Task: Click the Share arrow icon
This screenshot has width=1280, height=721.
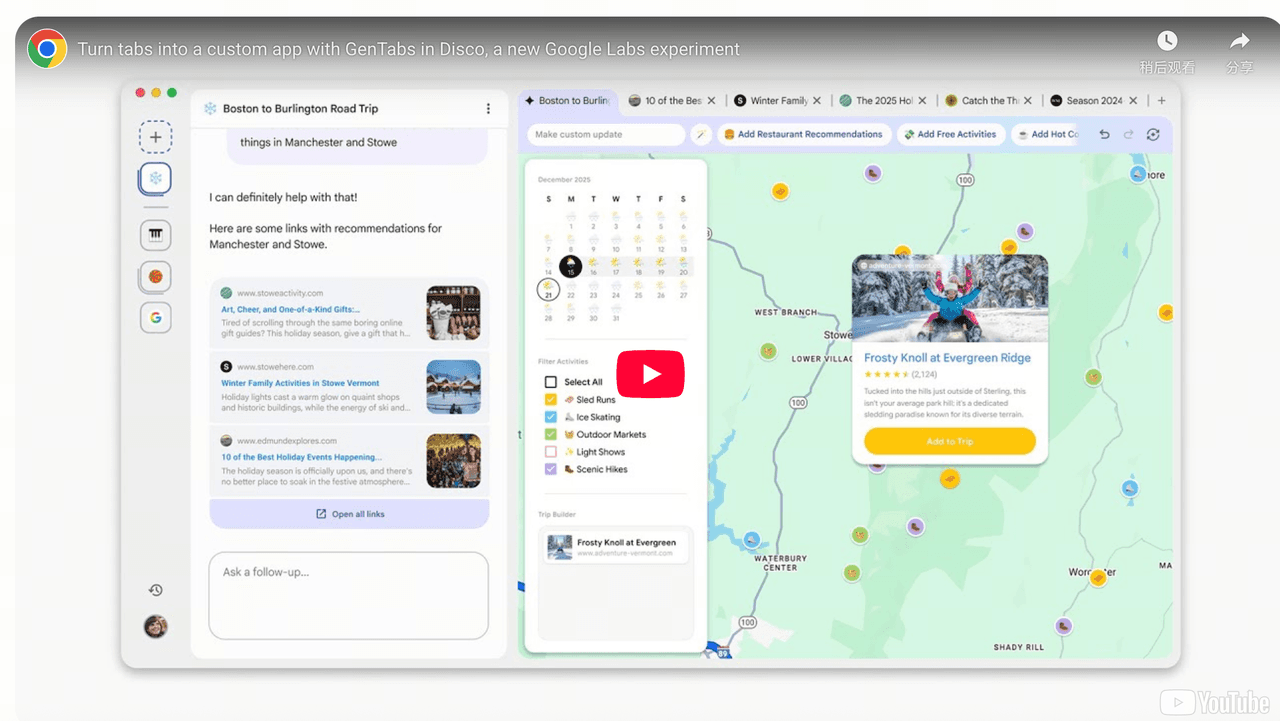Action: tap(1240, 42)
